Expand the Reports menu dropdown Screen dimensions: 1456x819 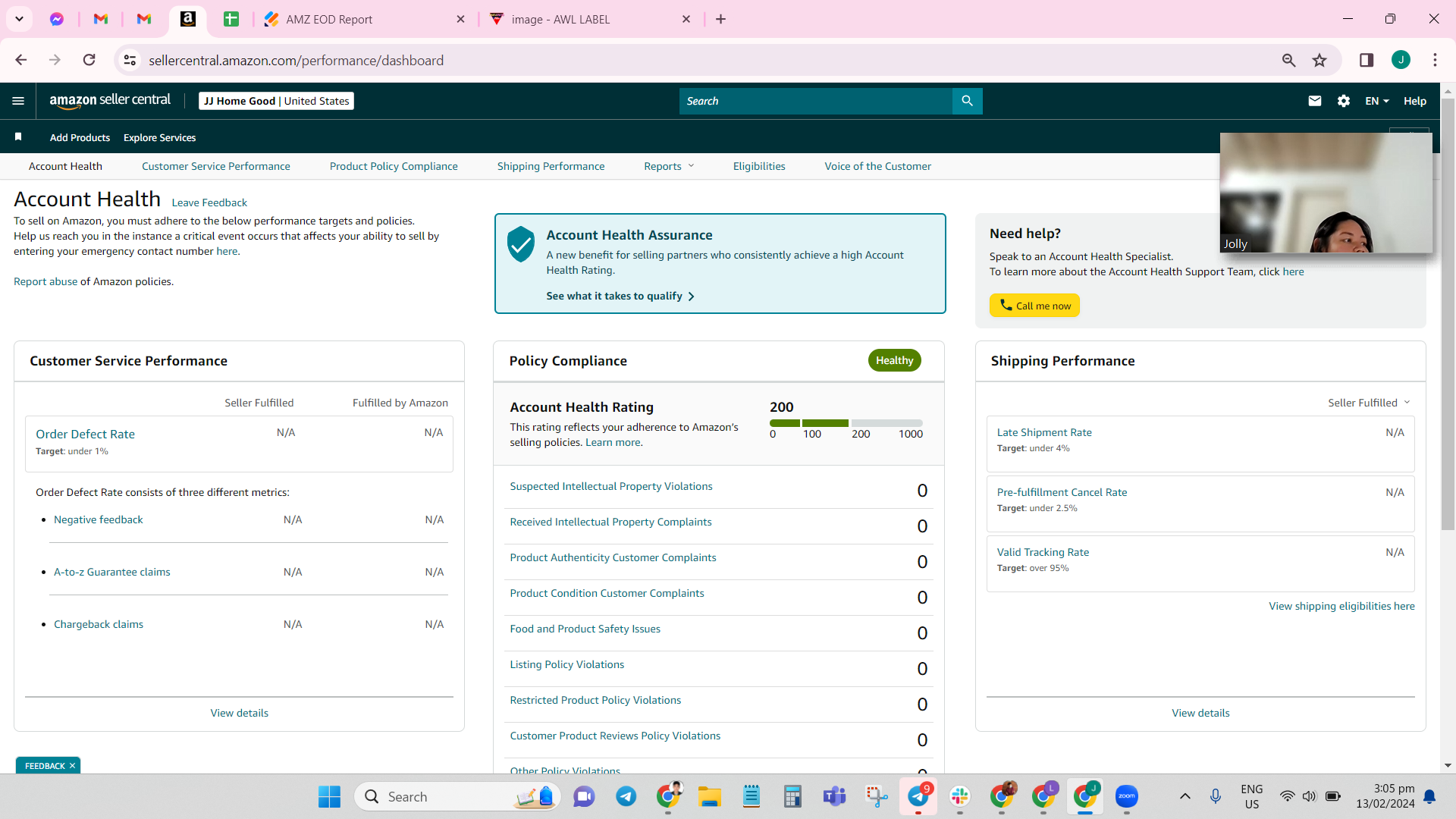pos(669,166)
